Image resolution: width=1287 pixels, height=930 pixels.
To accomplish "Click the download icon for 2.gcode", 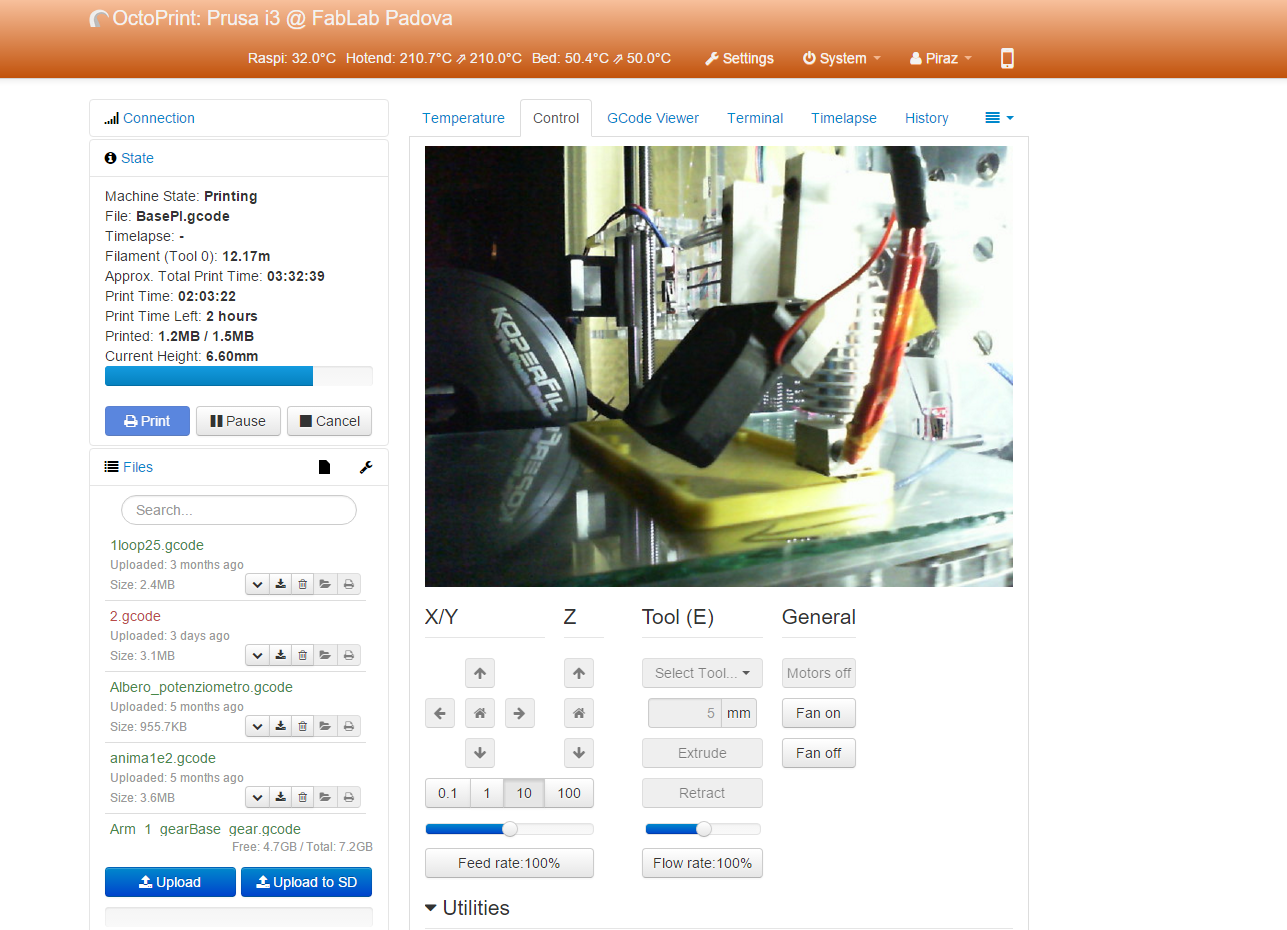I will click(281, 655).
